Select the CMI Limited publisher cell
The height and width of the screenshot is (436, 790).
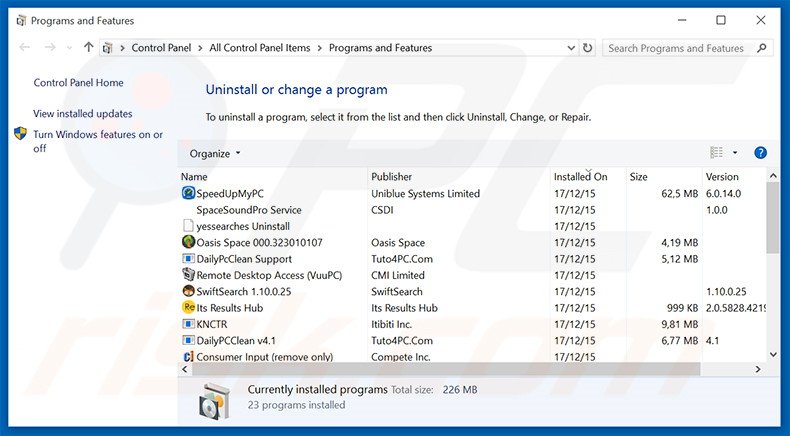(398, 275)
